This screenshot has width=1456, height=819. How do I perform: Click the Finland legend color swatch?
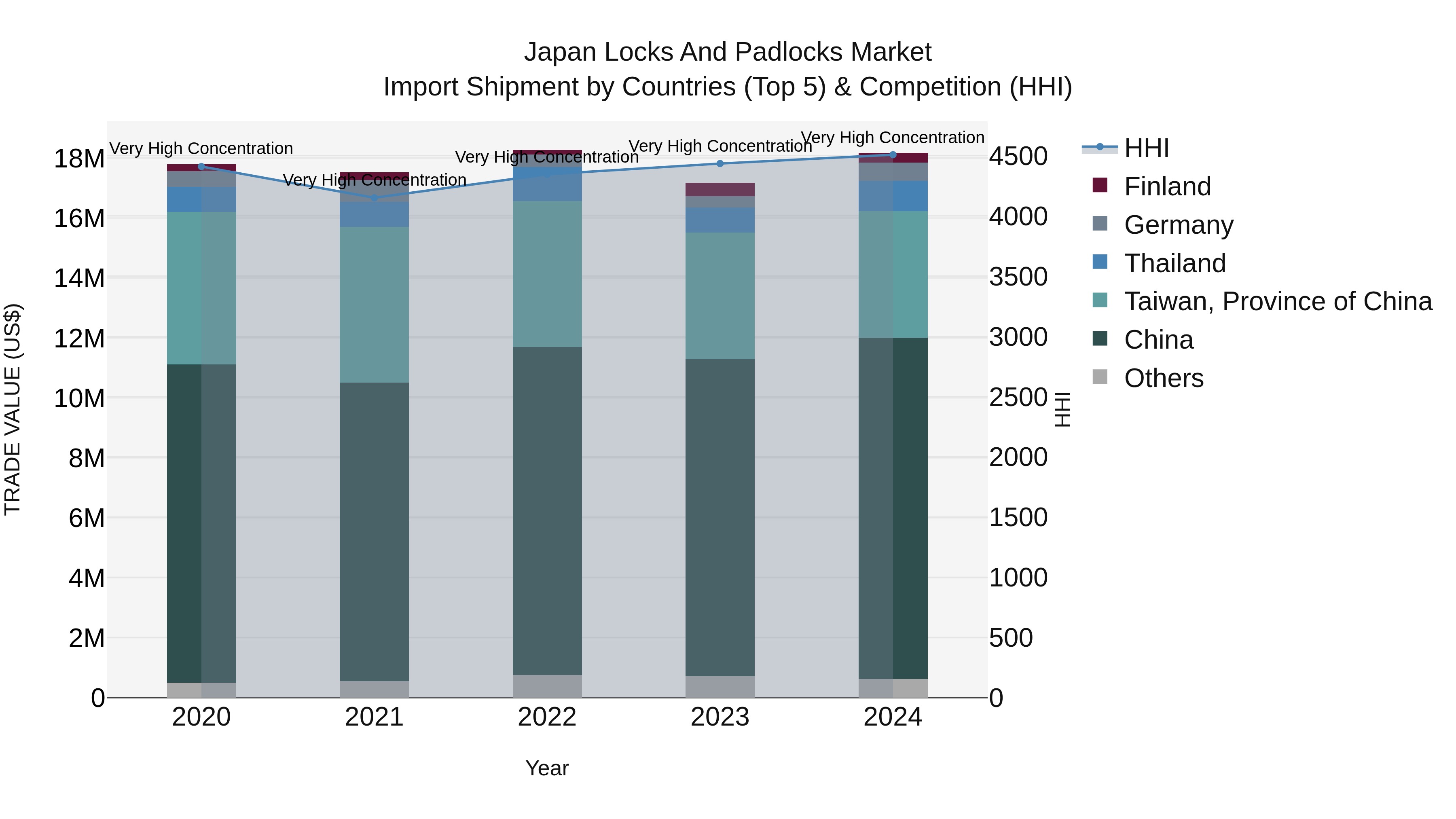[x=1100, y=185]
